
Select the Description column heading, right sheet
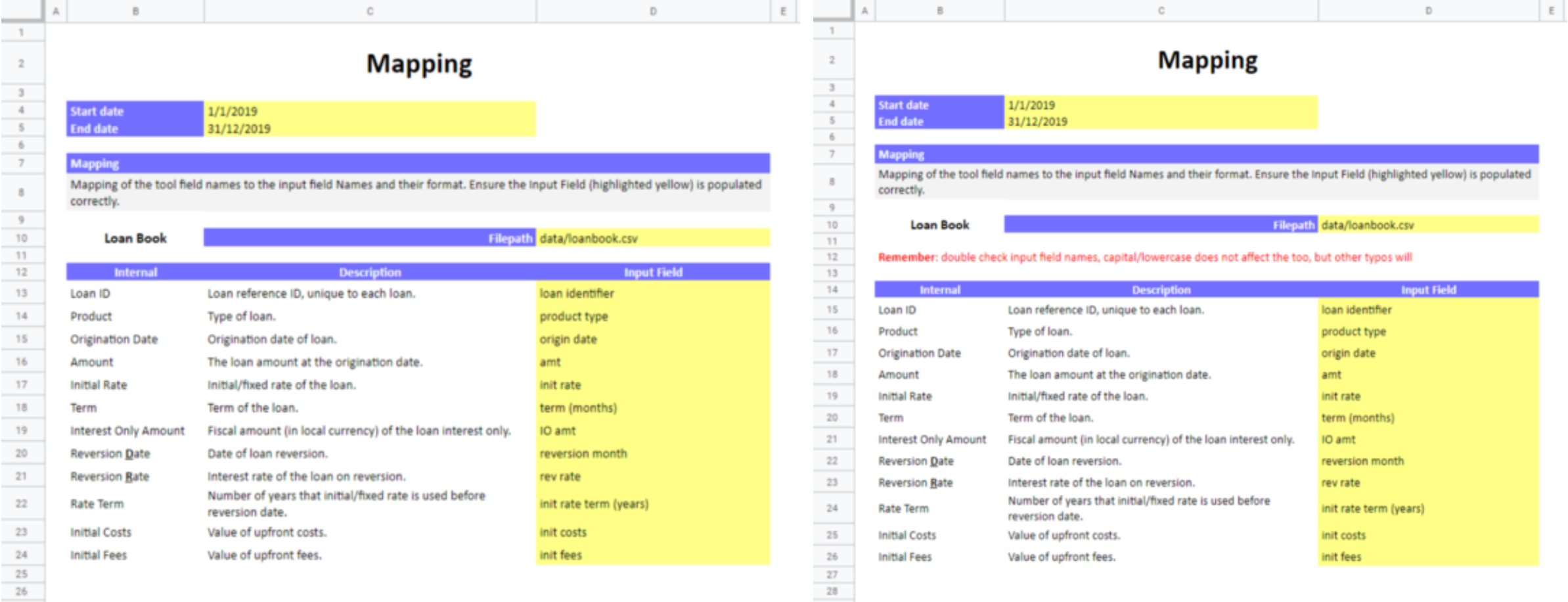pos(1161,290)
